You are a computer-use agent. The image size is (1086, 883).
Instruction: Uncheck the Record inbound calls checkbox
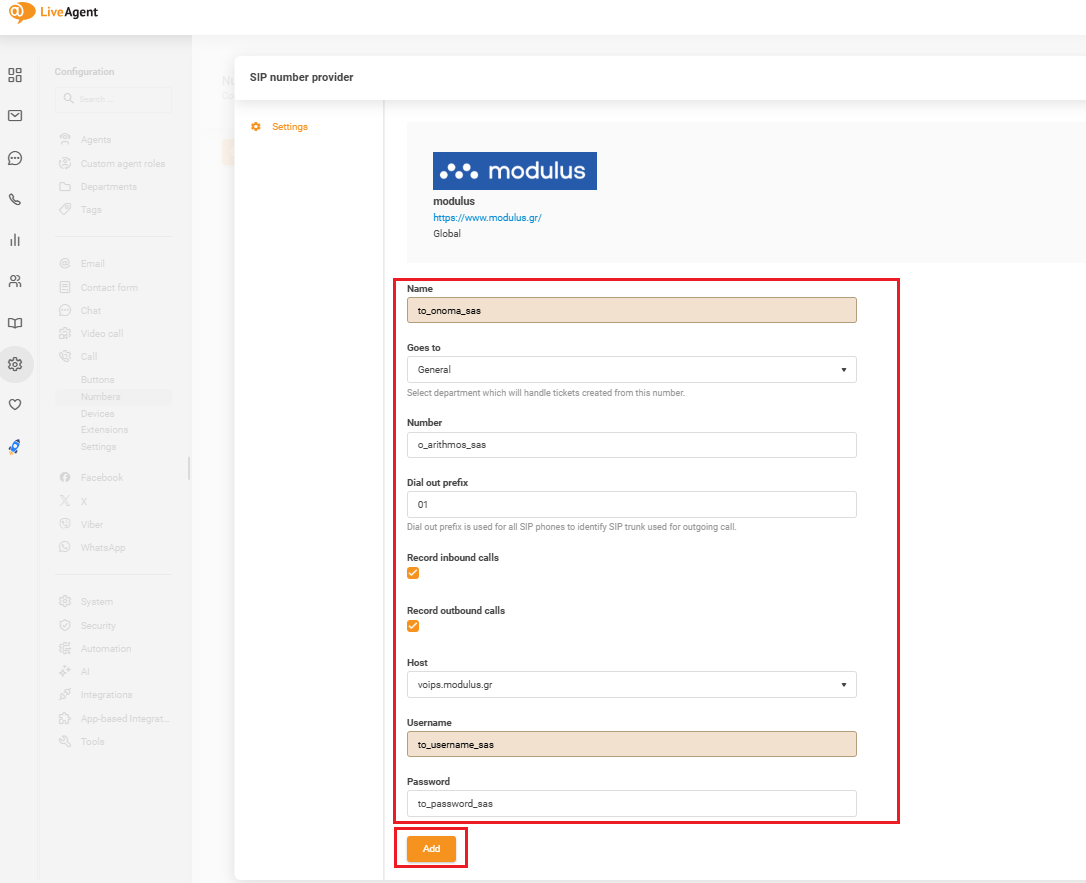click(413, 573)
